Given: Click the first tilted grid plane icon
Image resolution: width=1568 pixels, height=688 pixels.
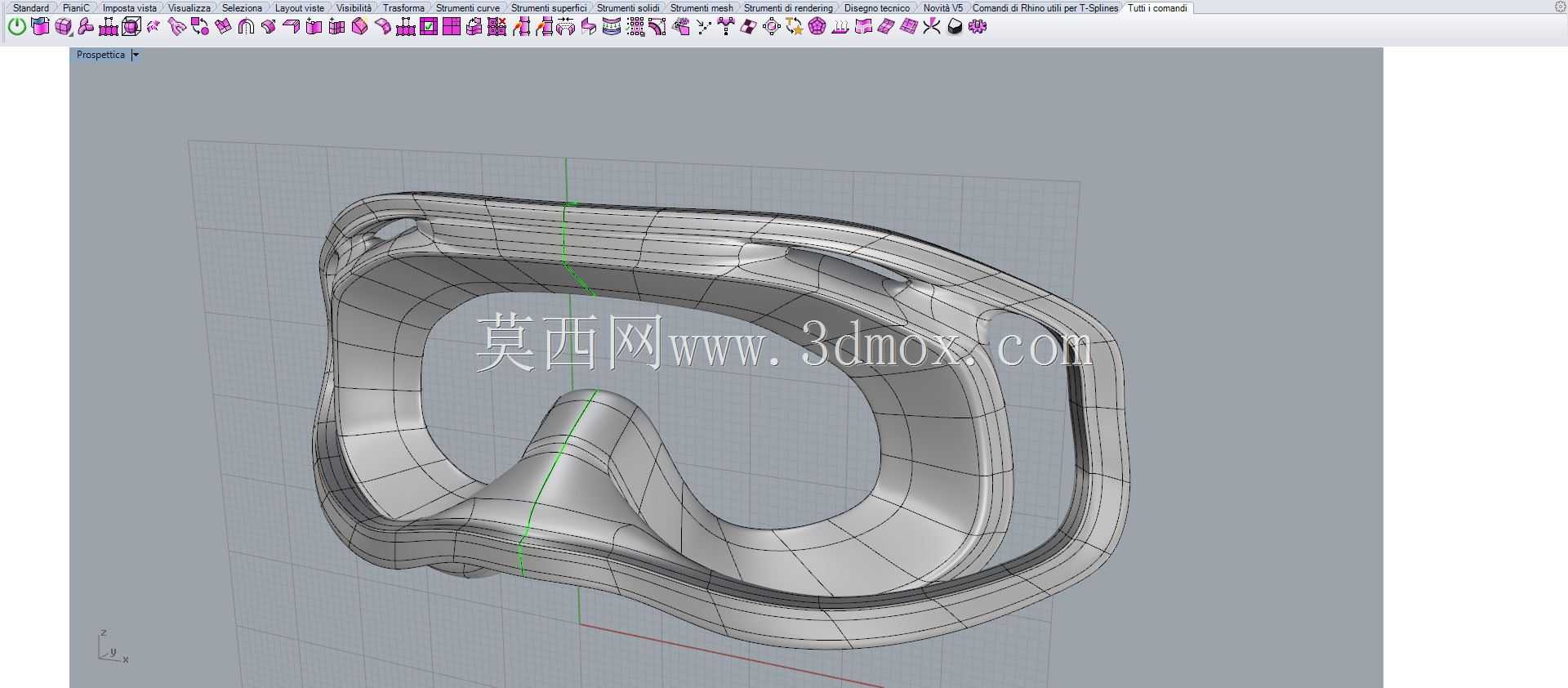Looking at the screenshot, I should click(x=886, y=27).
